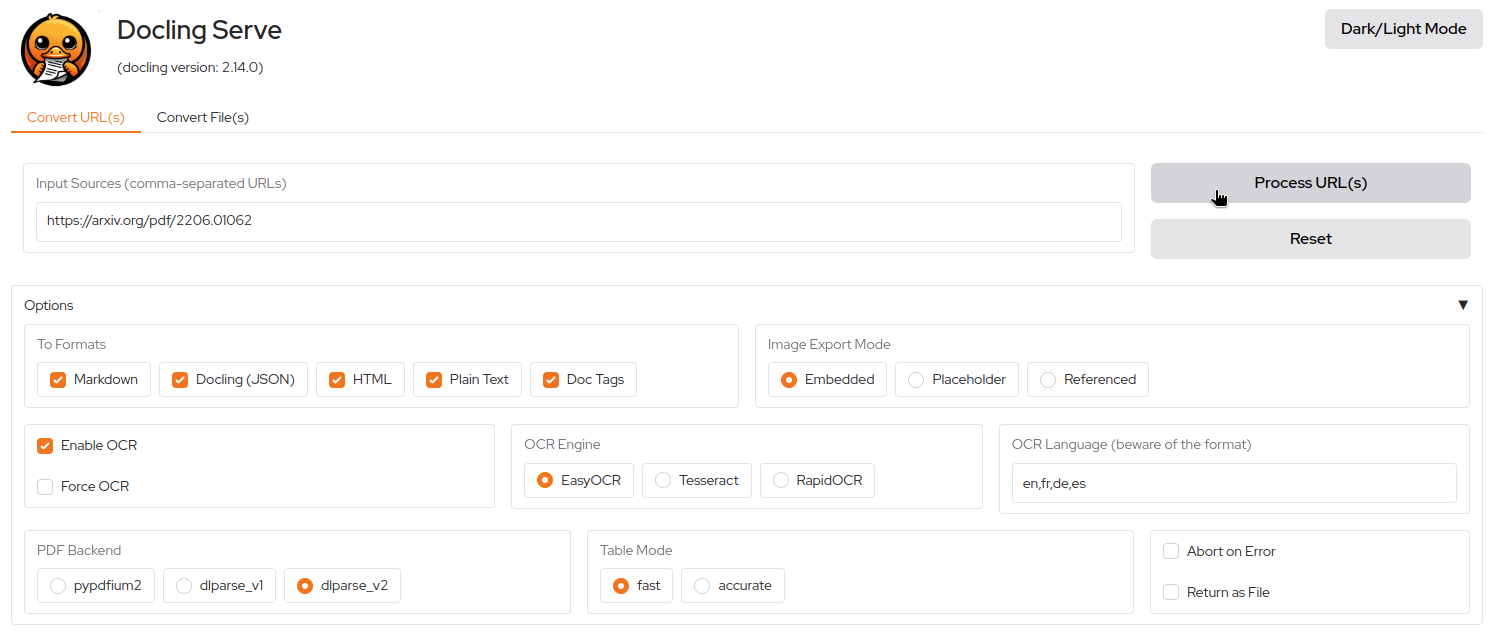Switch to the Convert File(s) tab

(202, 117)
